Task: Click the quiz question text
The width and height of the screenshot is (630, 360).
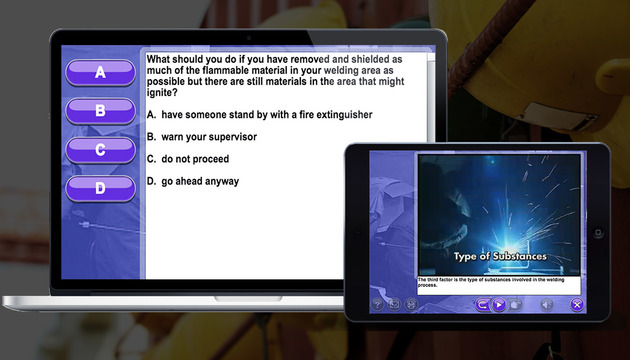Action: [275, 76]
